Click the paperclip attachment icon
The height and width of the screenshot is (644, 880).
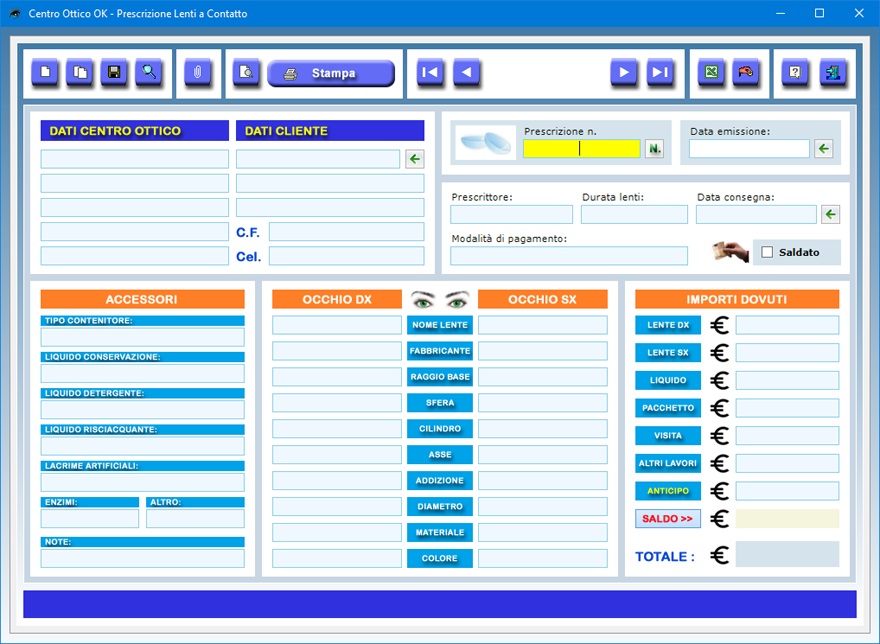coord(198,72)
